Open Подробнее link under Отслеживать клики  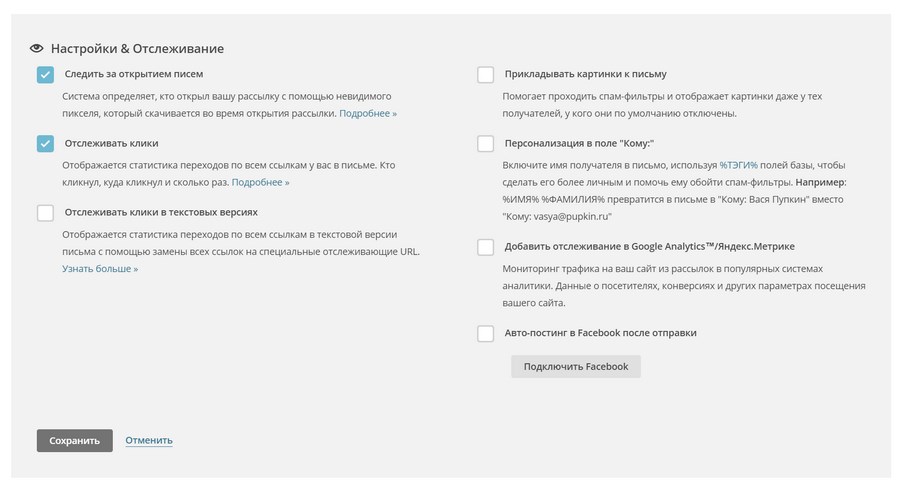(260, 183)
